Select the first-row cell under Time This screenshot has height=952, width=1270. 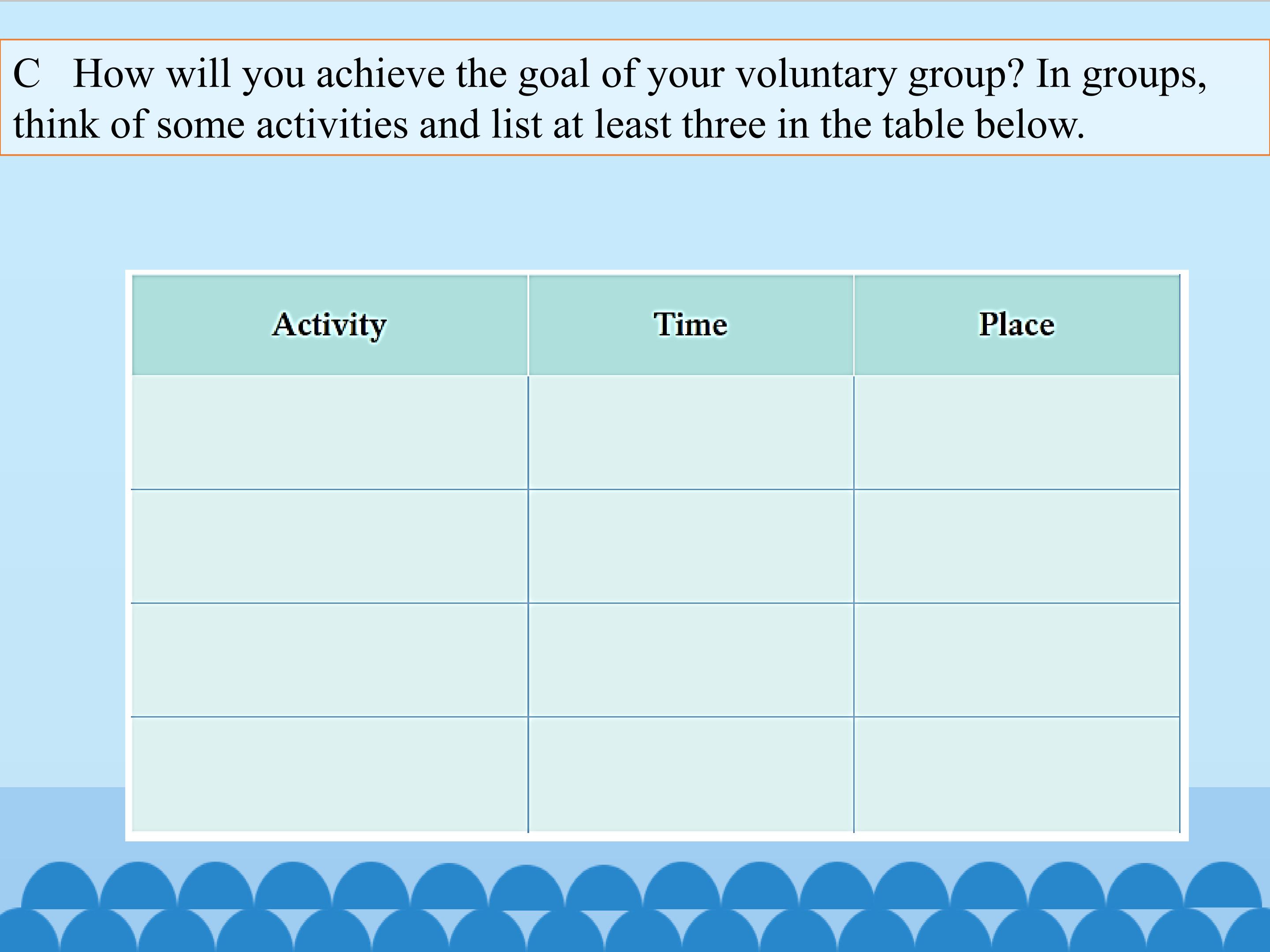click(691, 433)
